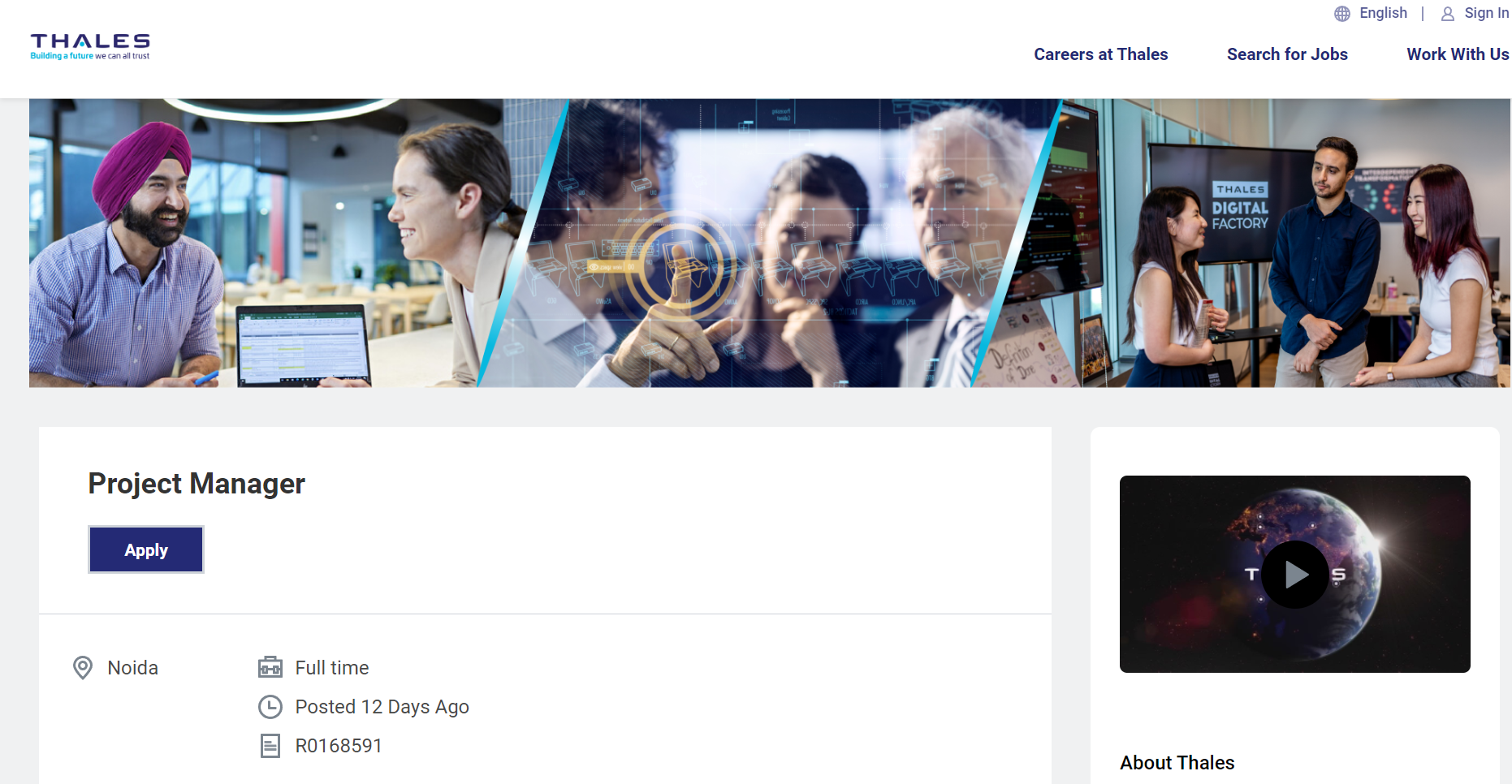The width and height of the screenshot is (1512, 784).
Task: Open the Careers at Thales menu
Action: 1101,54
